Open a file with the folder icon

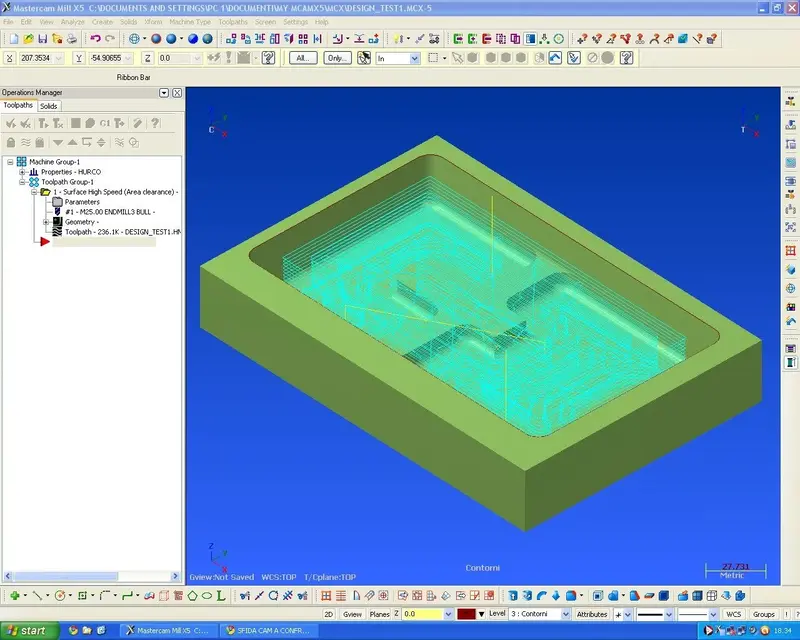click(28, 39)
